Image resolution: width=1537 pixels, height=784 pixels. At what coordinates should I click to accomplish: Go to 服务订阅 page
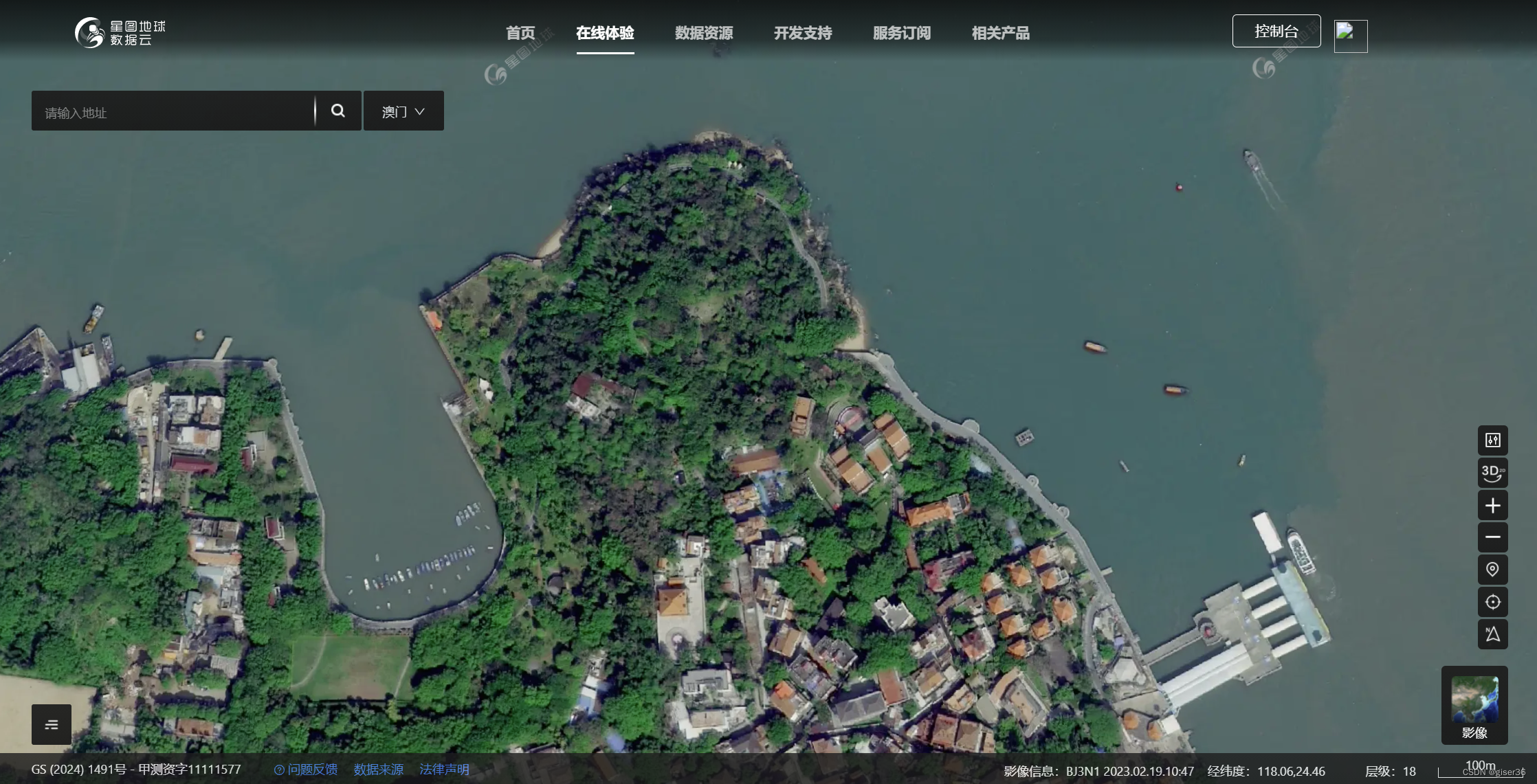coord(902,33)
